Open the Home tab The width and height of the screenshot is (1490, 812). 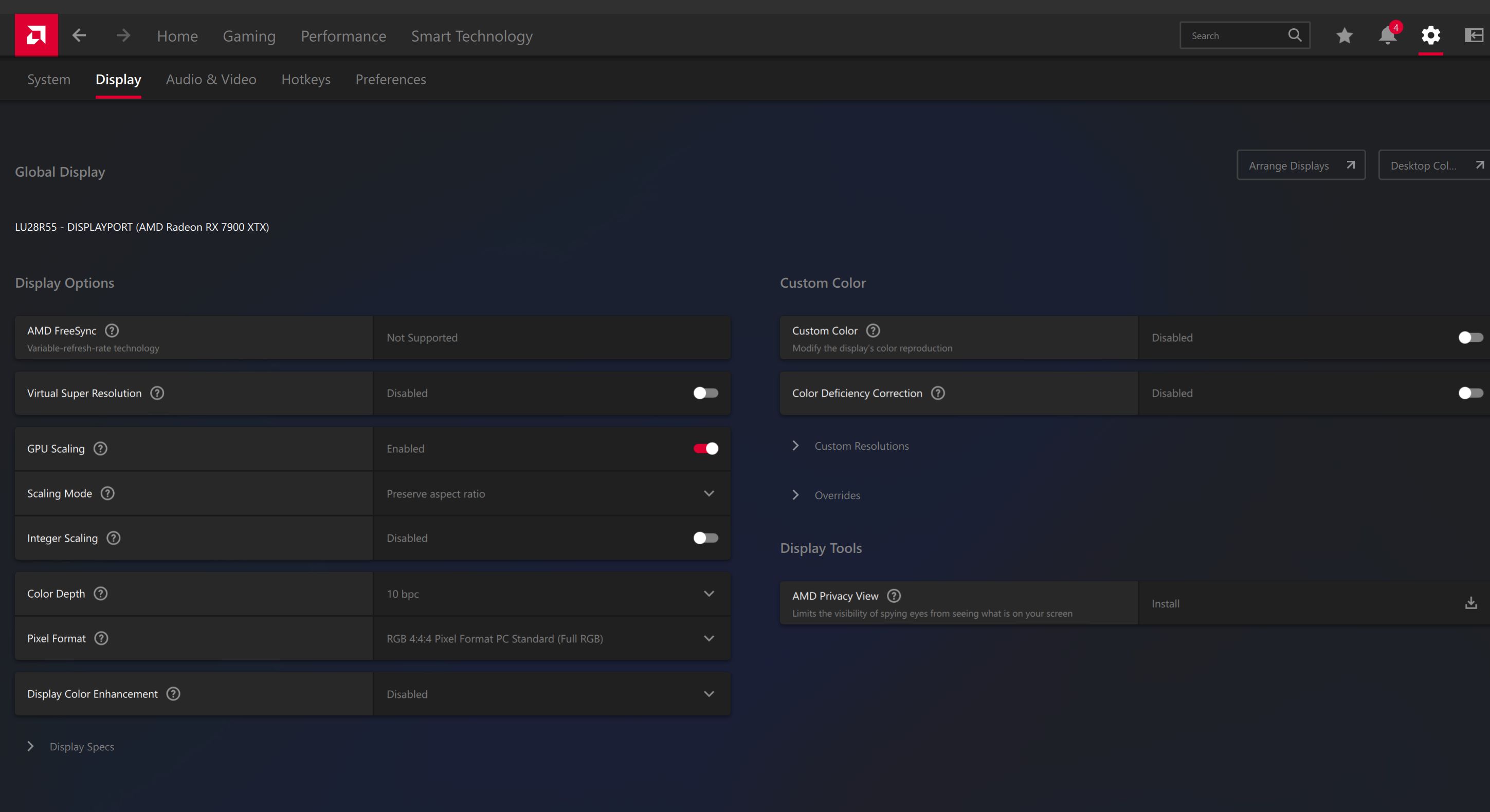177,36
